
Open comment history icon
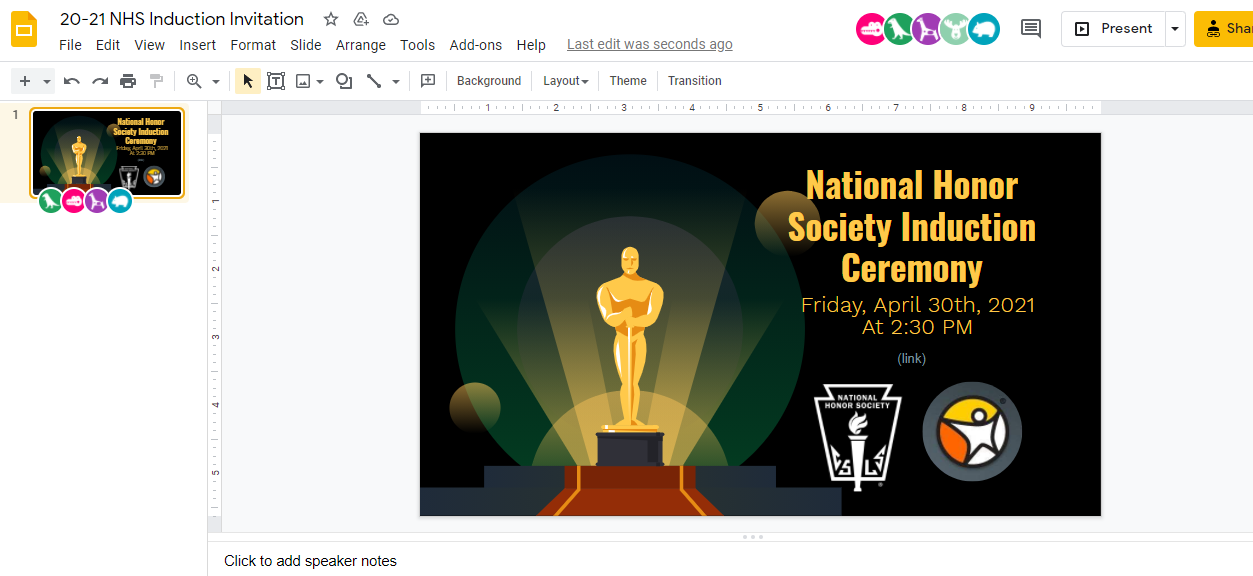click(1031, 28)
